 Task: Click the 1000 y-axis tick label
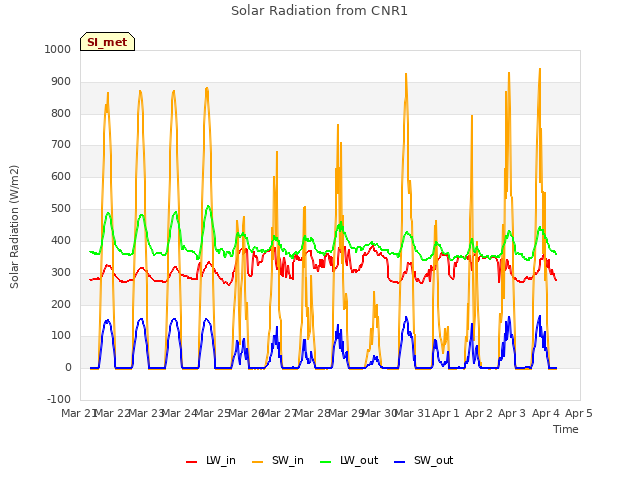pyautogui.click(x=58, y=49)
